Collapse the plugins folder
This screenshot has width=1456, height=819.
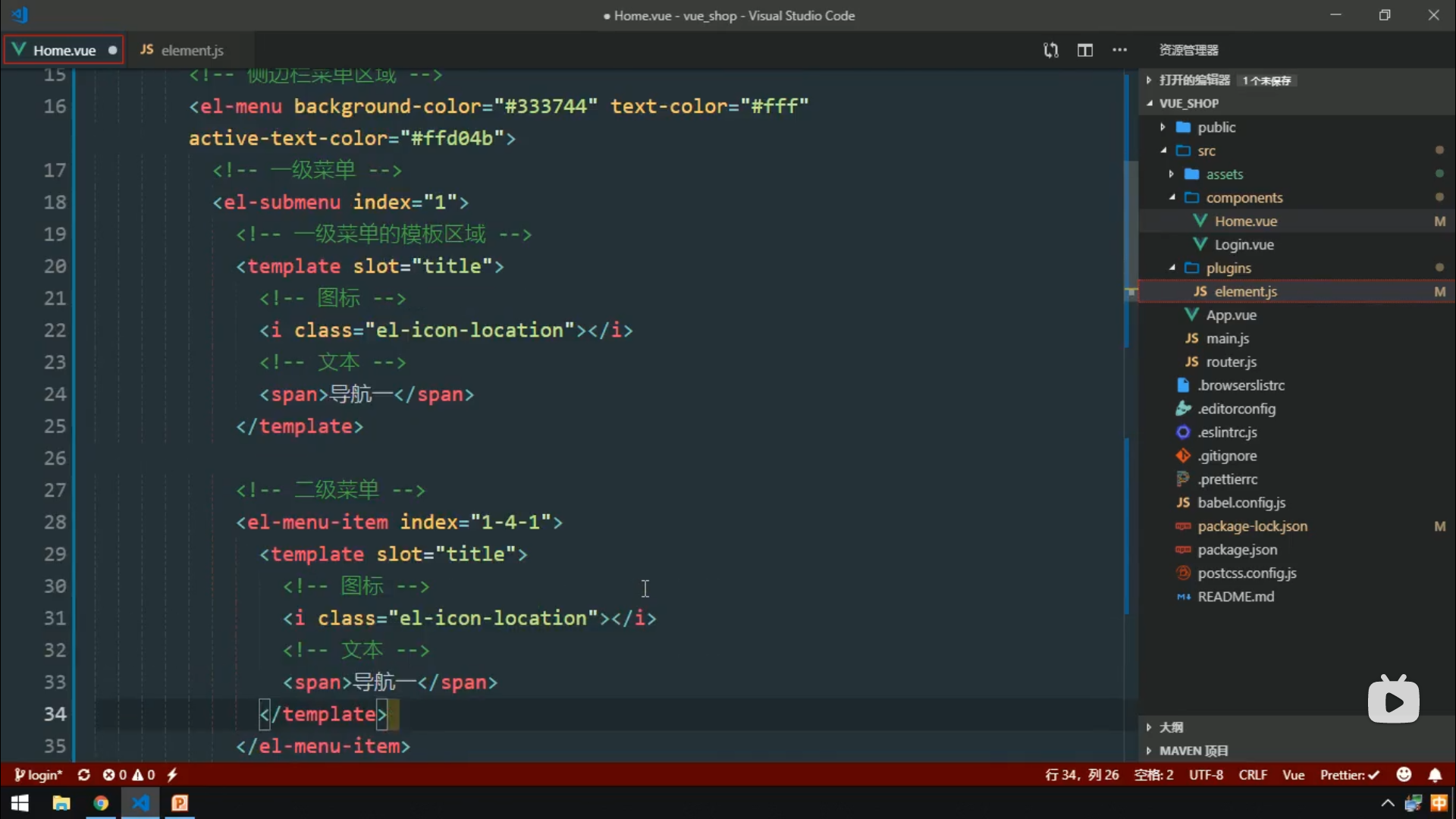[1172, 268]
